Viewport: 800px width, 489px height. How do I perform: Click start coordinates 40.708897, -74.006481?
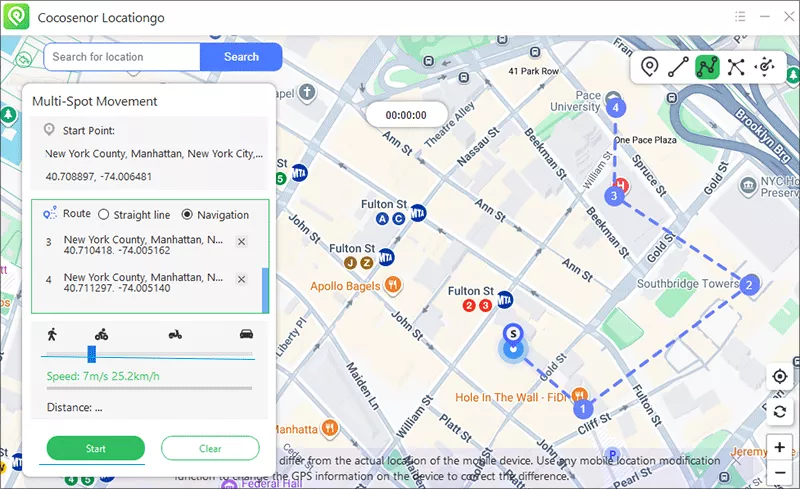point(98,177)
